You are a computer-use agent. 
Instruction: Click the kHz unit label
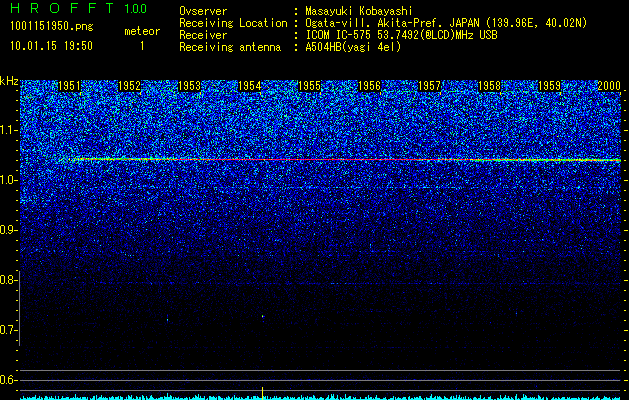coord(9,81)
